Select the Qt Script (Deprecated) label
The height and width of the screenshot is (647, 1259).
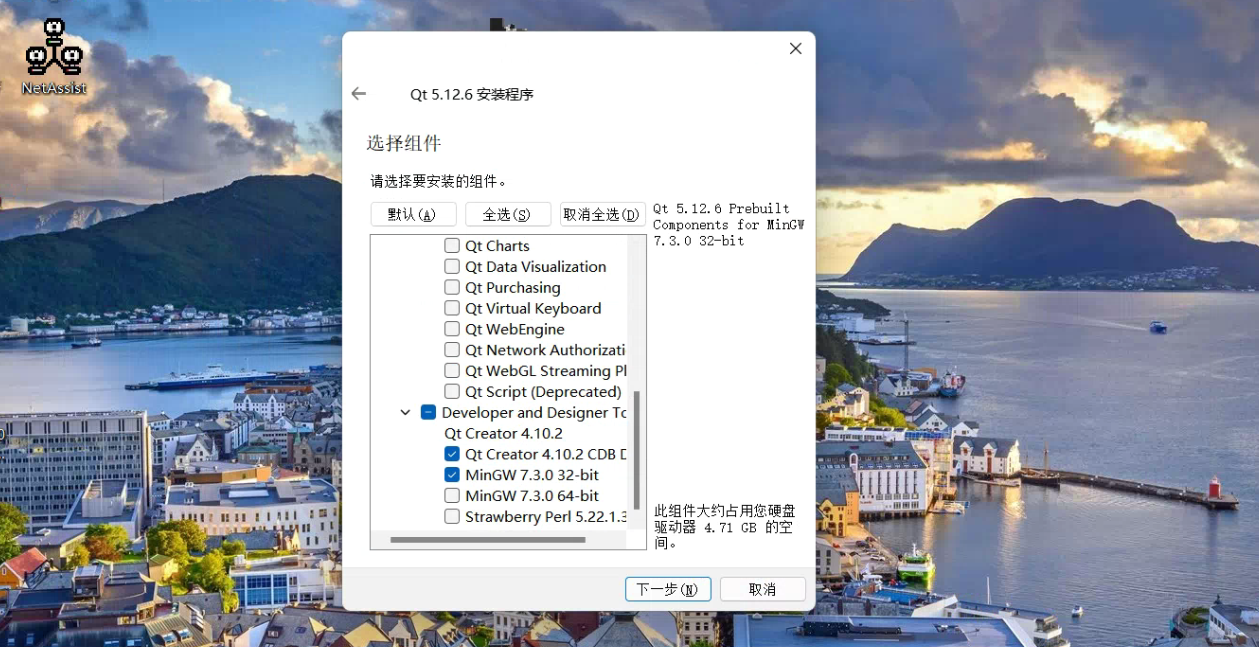(x=543, y=392)
